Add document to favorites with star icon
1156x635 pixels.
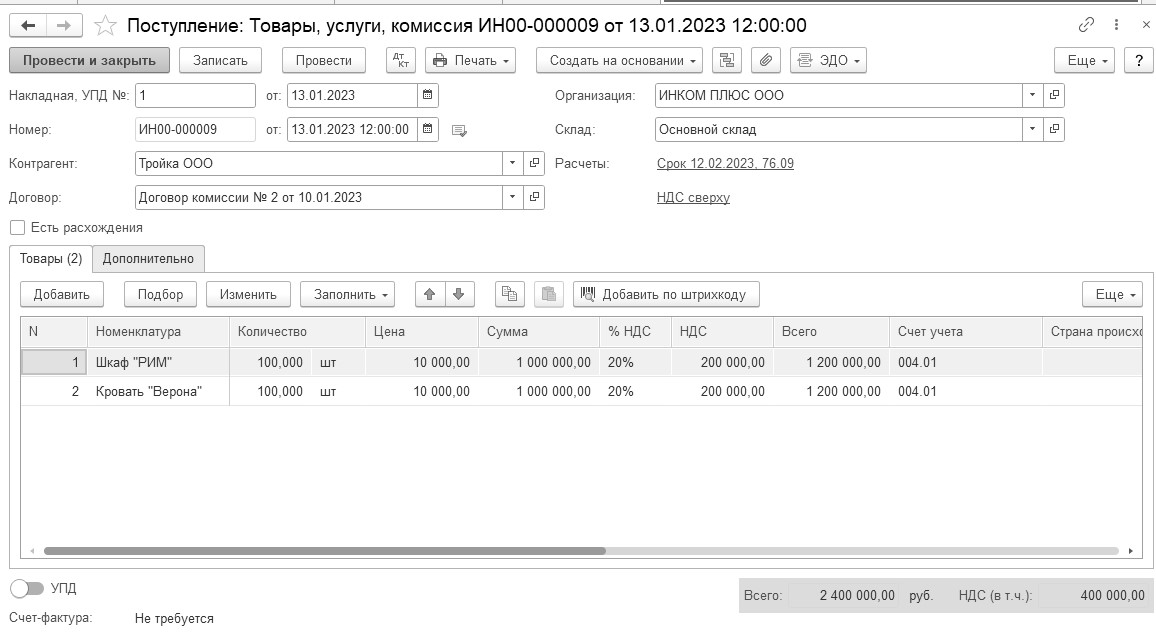point(105,26)
